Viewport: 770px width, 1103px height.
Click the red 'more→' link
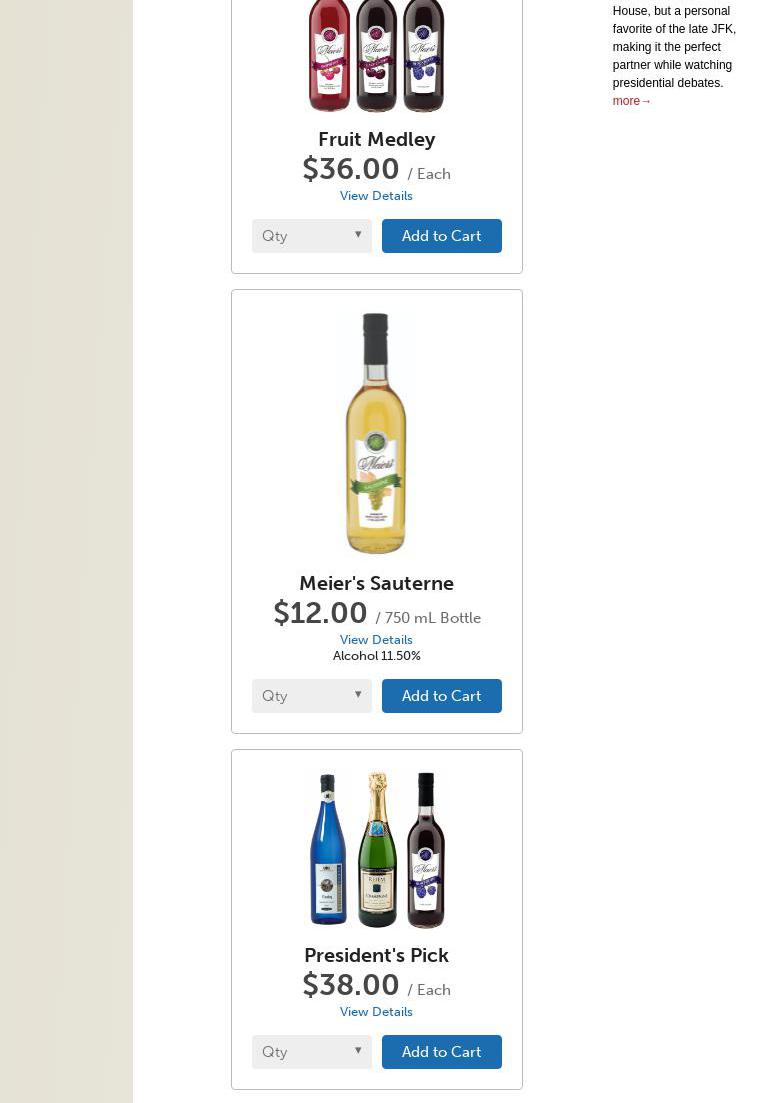(631, 101)
